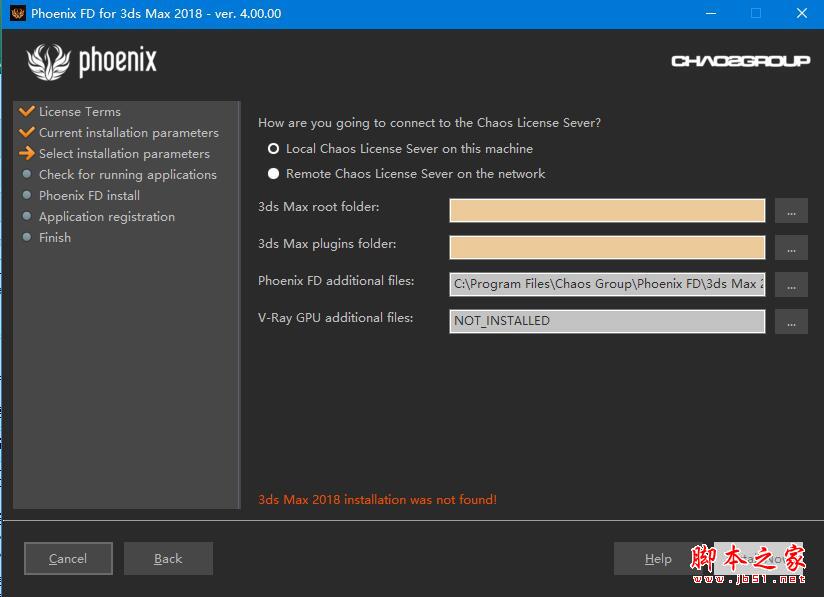Click the '3ds Max plugins folder:' label
Screen dimensions: 824x597
[327, 244]
